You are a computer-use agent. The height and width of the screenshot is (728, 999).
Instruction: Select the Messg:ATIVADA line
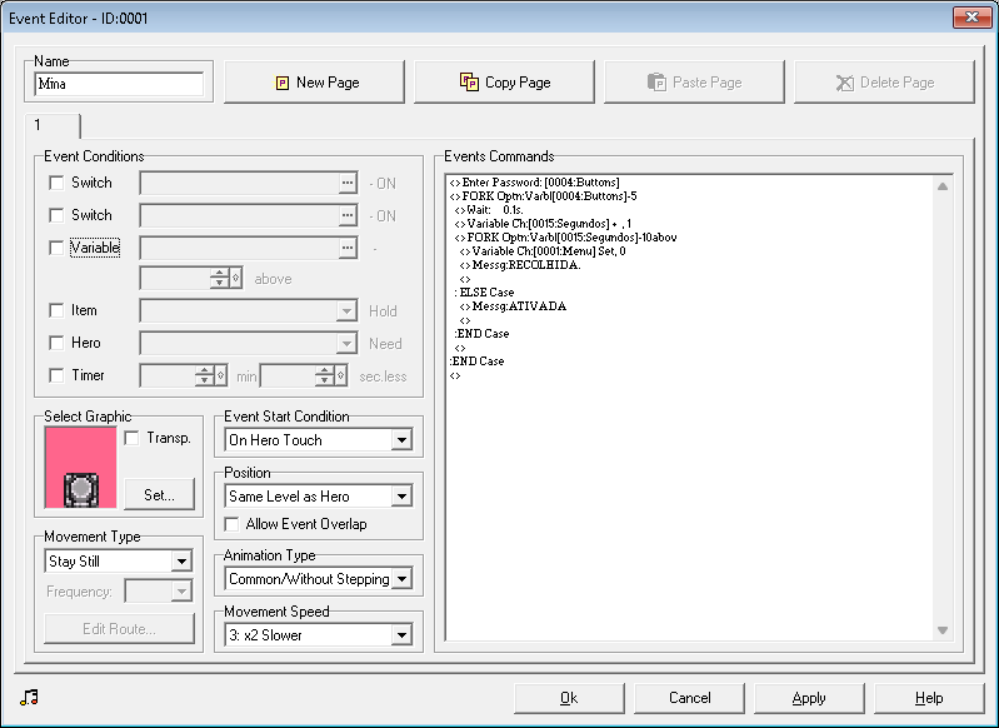pyautogui.click(x=513, y=306)
